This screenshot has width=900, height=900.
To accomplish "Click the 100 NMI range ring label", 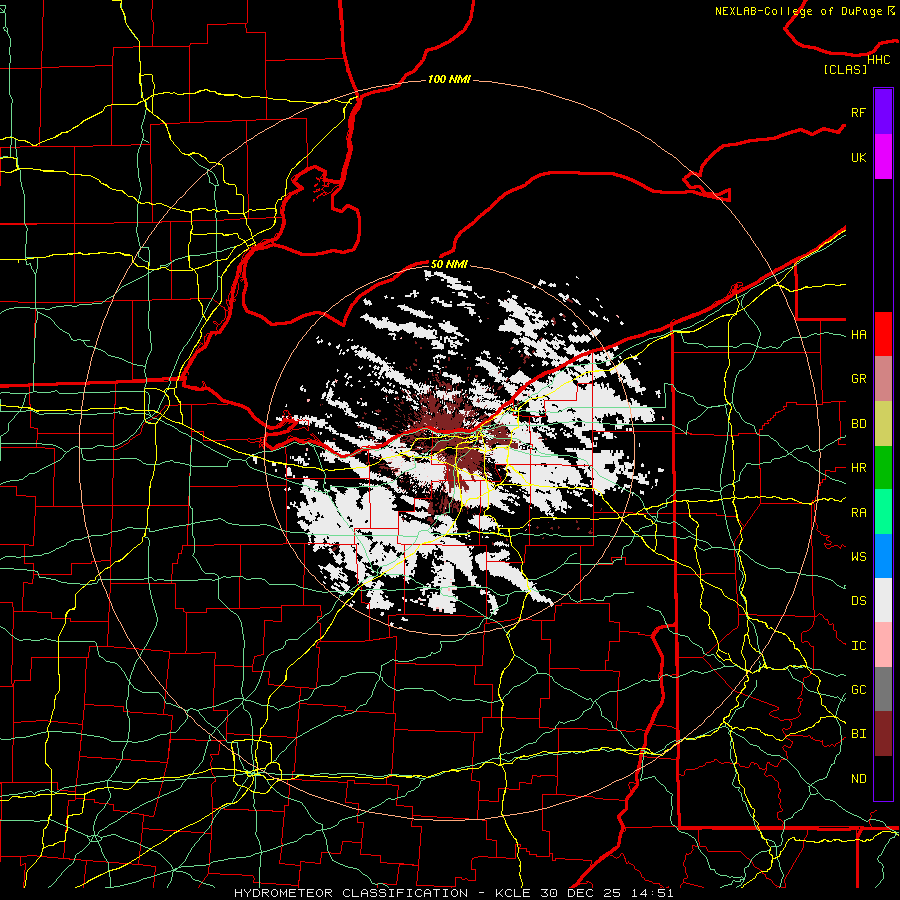I will click(x=449, y=79).
